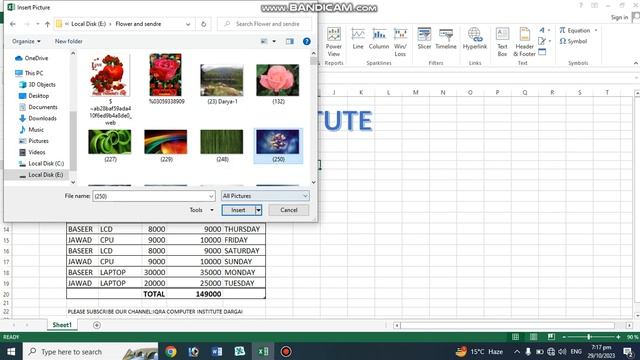640x360 pixels.
Task: Click the Bandicam record taskbar icon
Action: [x=286, y=351]
